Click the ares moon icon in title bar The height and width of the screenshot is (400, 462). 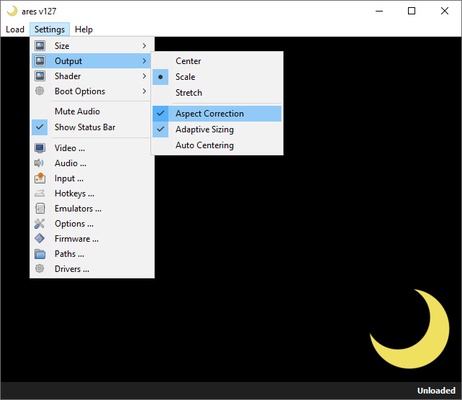click(12, 11)
